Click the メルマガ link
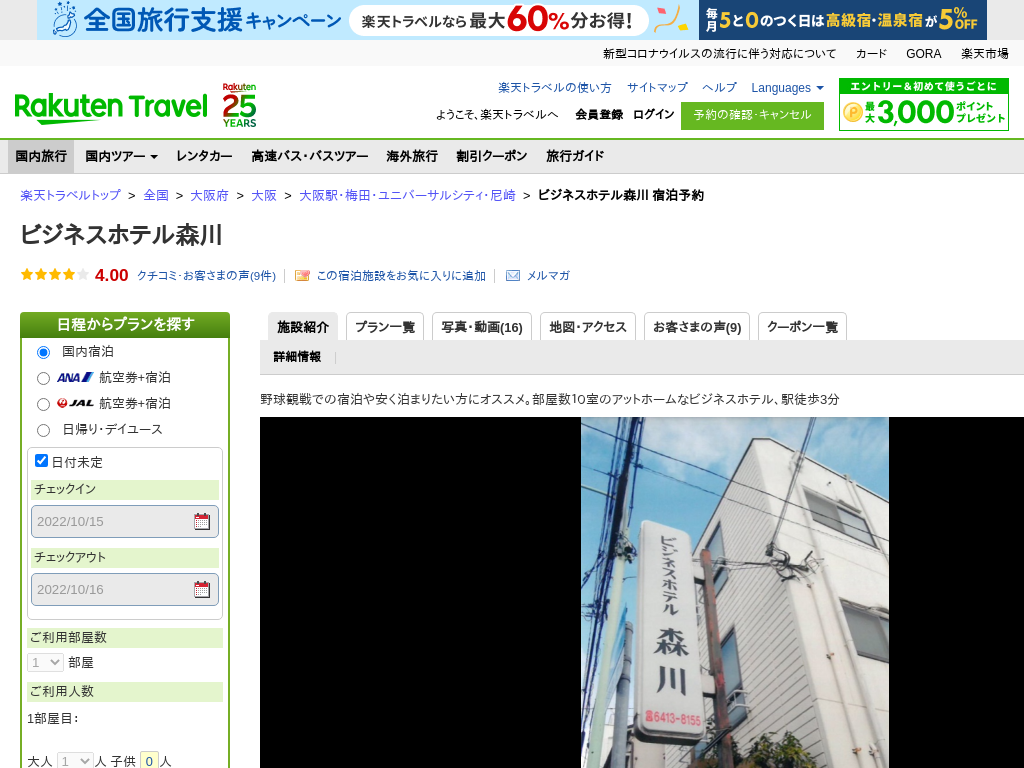1024x768 pixels. click(x=548, y=276)
